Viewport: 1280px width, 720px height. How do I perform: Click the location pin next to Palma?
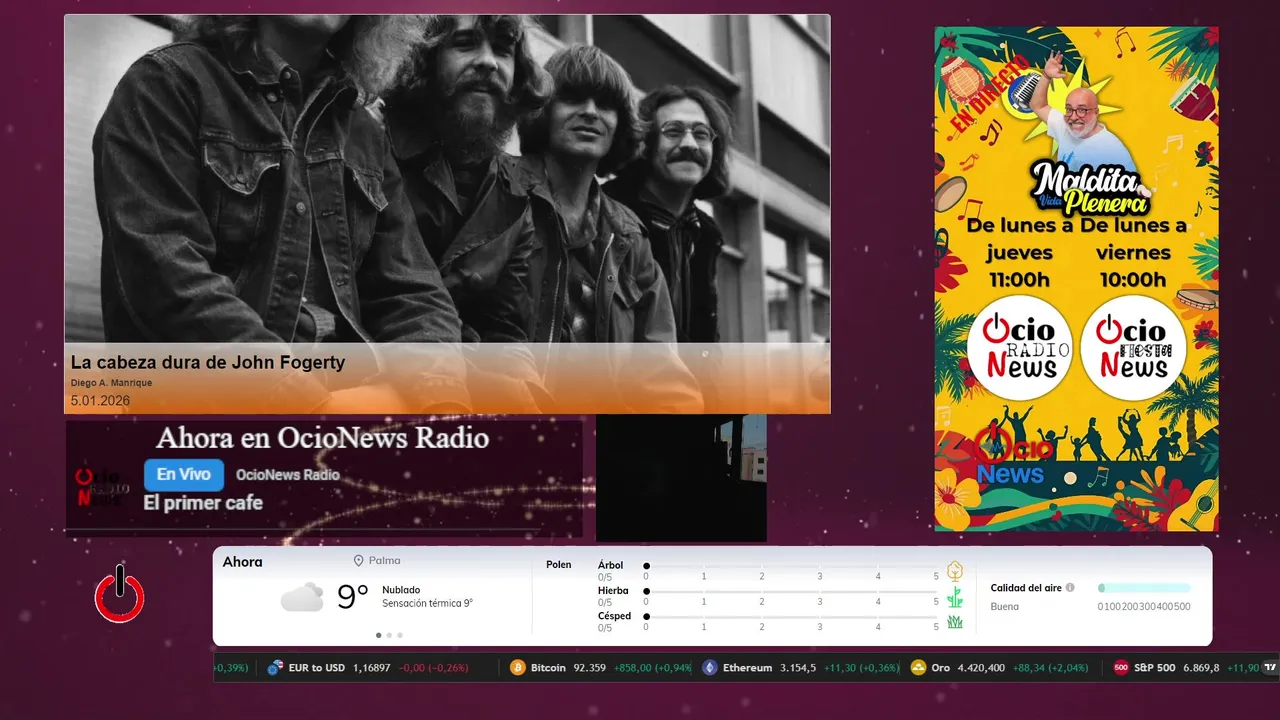358,561
